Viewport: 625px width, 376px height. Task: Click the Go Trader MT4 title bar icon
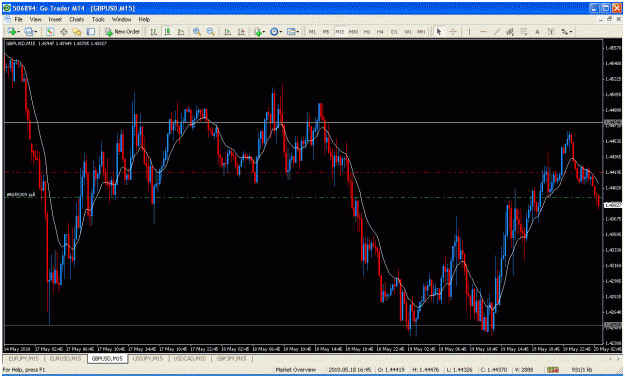pyautogui.click(x=7, y=8)
